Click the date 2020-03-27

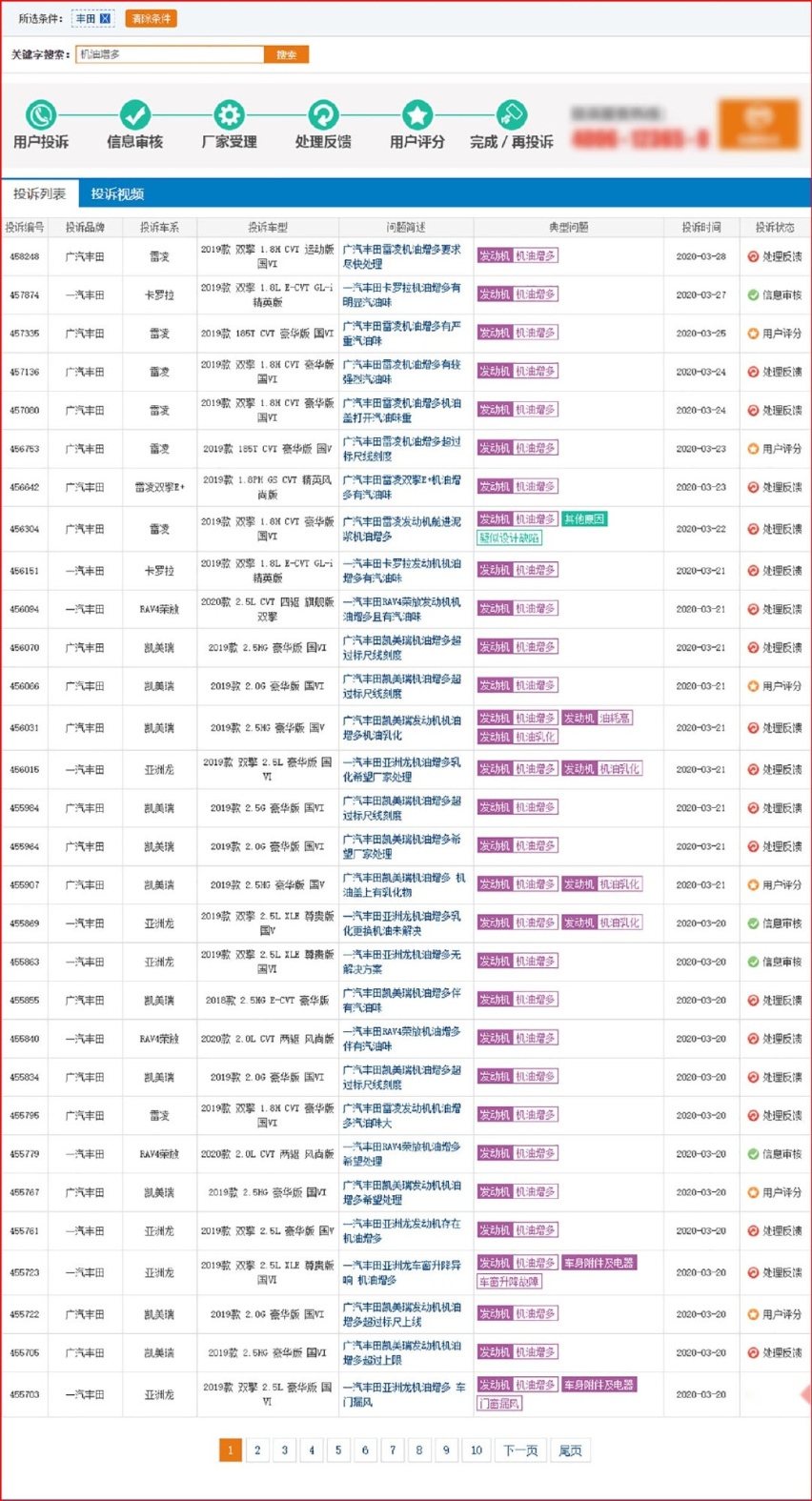tap(701, 294)
